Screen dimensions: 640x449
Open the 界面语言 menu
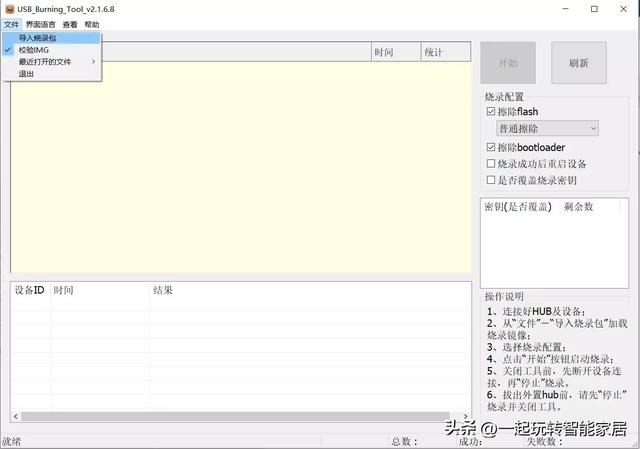[40, 24]
